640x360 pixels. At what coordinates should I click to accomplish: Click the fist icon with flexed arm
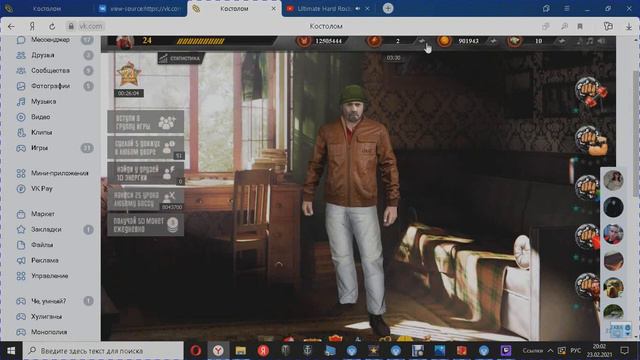[x=591, y=140]
